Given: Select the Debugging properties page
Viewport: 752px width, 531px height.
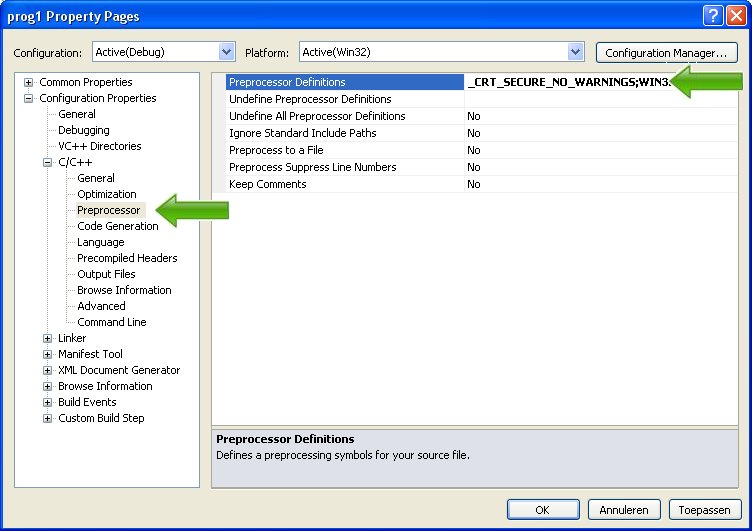Looking at the screenshot, I should tap(84, 130).
